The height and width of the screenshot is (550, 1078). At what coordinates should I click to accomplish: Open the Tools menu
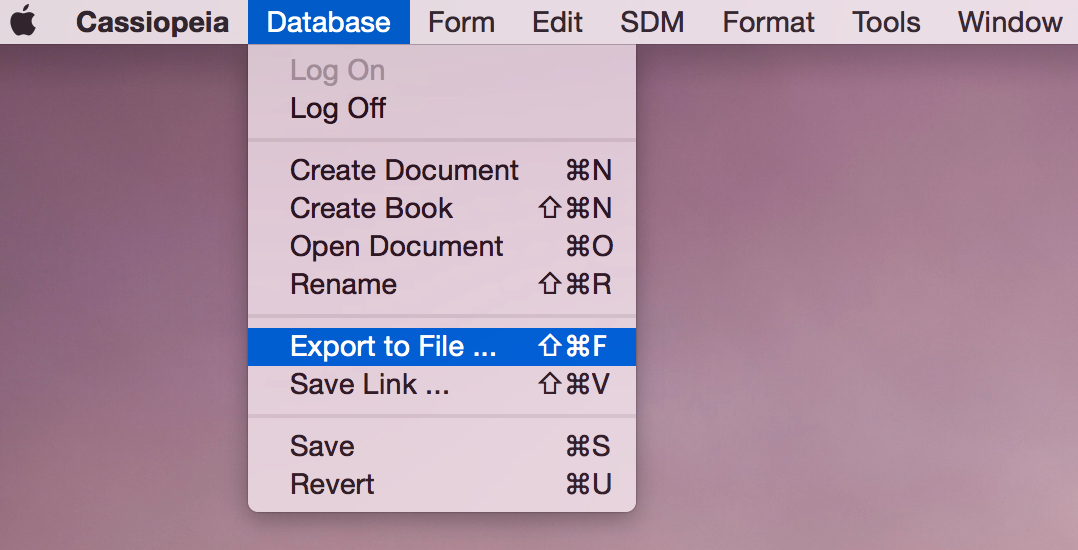pos(886,22)
